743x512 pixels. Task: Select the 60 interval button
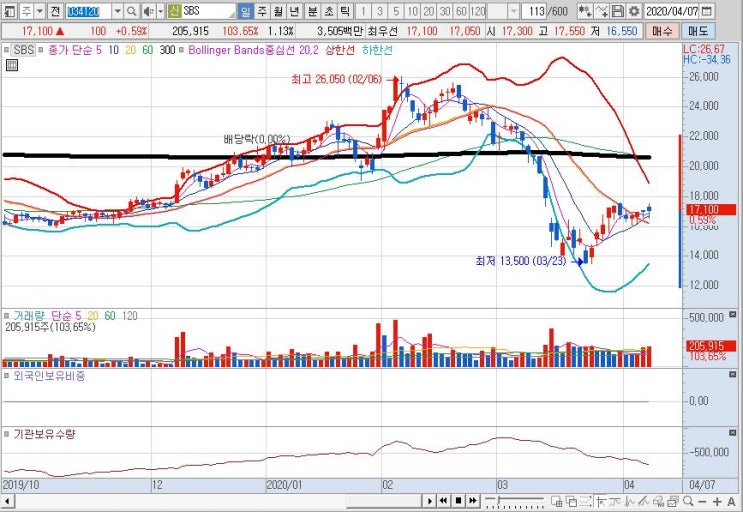(x=461, y=10)
